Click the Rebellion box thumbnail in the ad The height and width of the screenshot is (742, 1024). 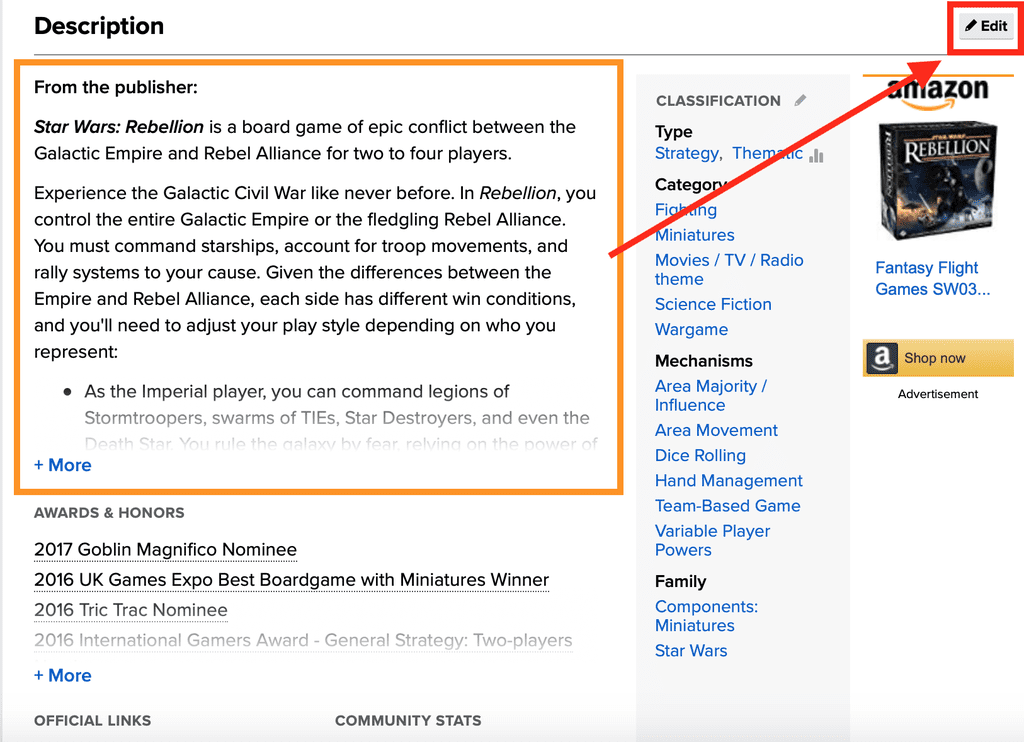[937, 181]
